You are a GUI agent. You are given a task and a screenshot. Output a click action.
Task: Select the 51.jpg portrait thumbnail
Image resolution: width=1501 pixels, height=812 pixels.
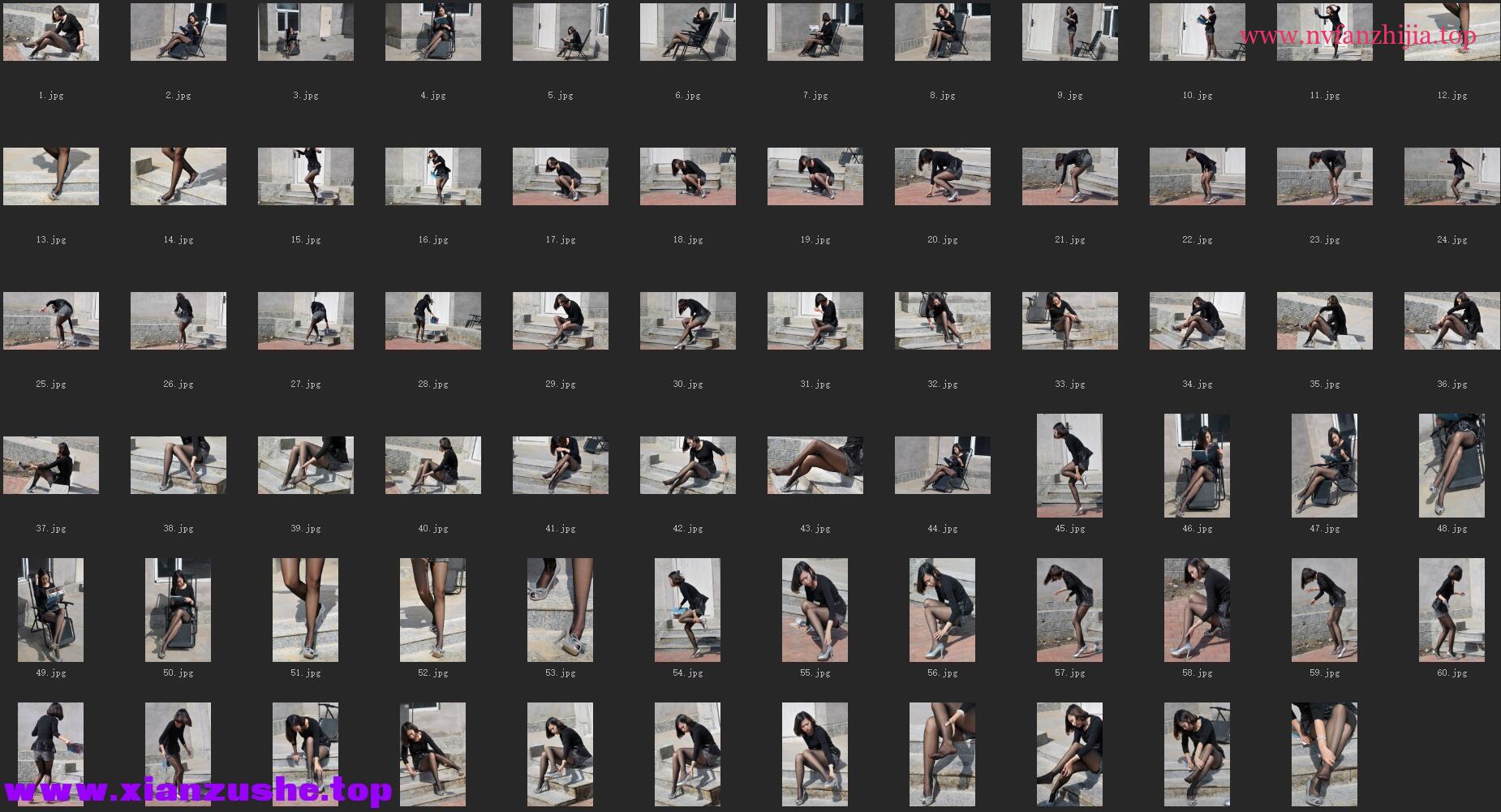pos(306,610)
